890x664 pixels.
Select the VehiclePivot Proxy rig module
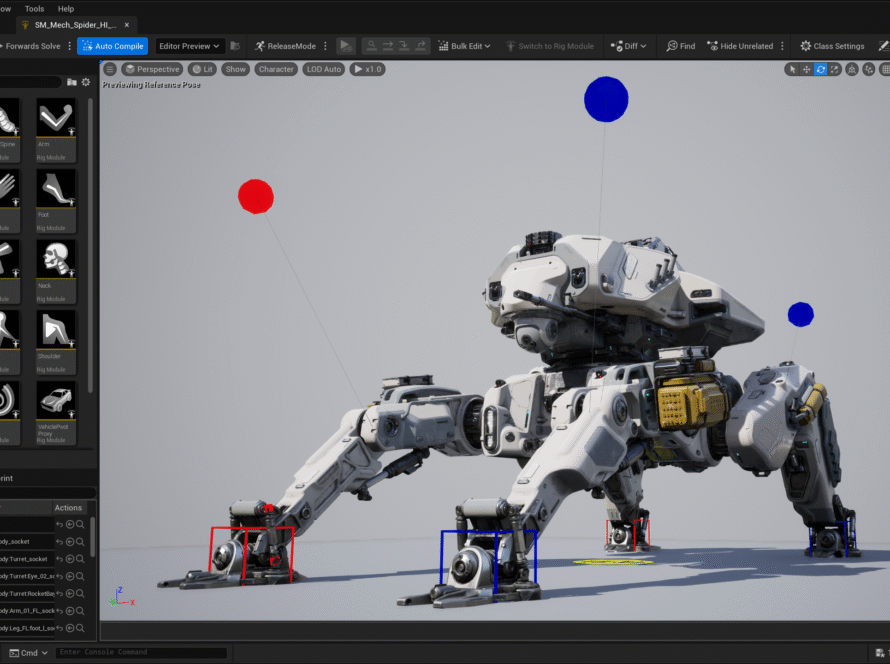point(56,401)
